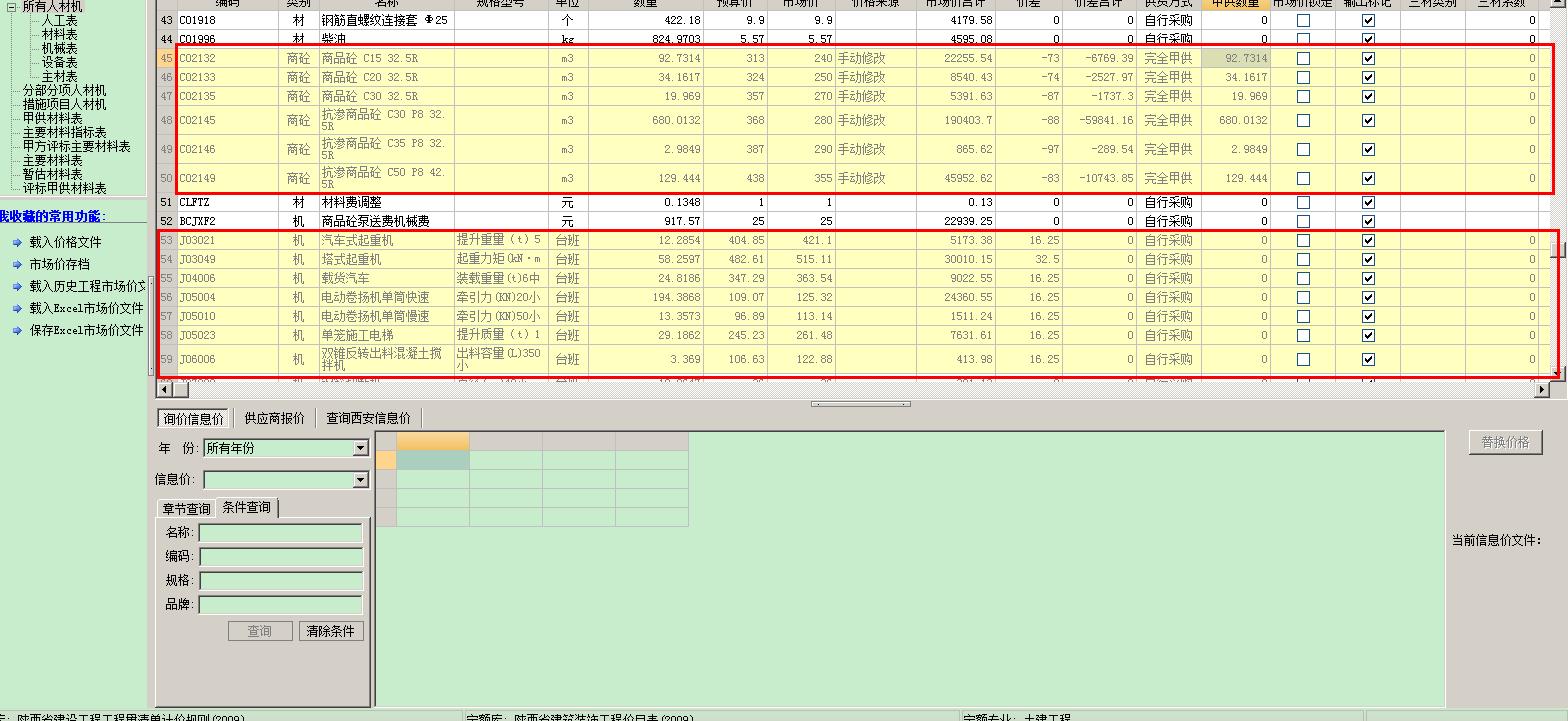This screenshot has width=1568, height=721.
Task: Select 机械表 in the tree
Action: (59, 48)
